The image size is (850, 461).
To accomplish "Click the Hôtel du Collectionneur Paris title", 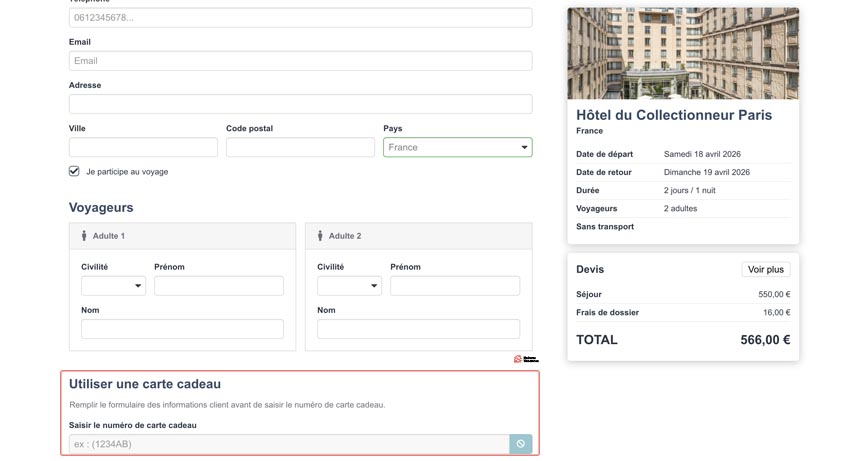I will click(x=674, y=115).
